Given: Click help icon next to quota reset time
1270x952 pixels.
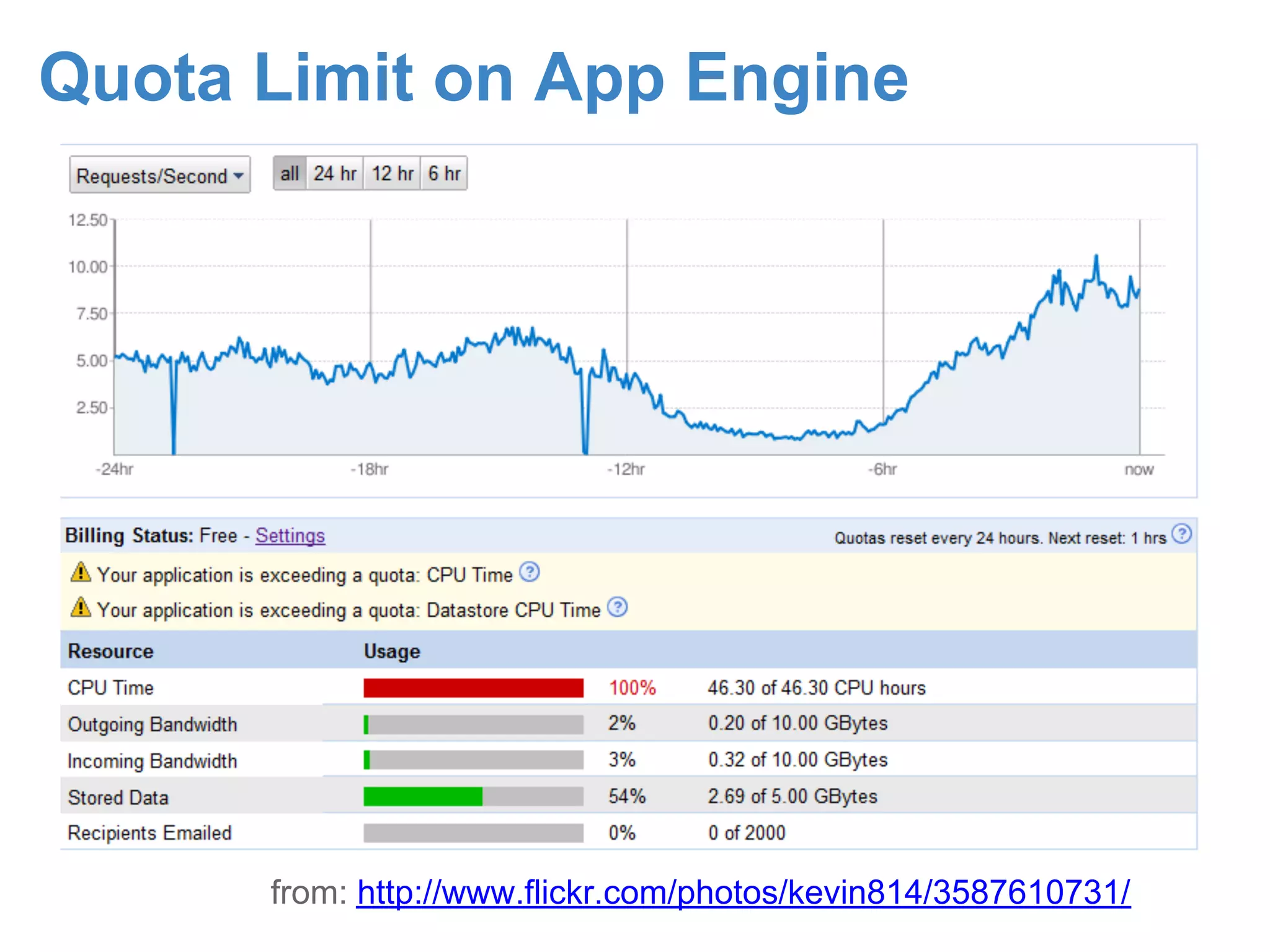Looking at the screenshot, I should pyautogui.click(x=1181, y=534).
